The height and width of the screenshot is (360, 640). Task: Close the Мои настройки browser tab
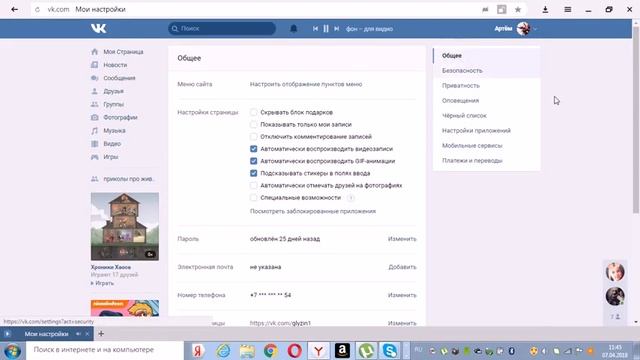87,334
